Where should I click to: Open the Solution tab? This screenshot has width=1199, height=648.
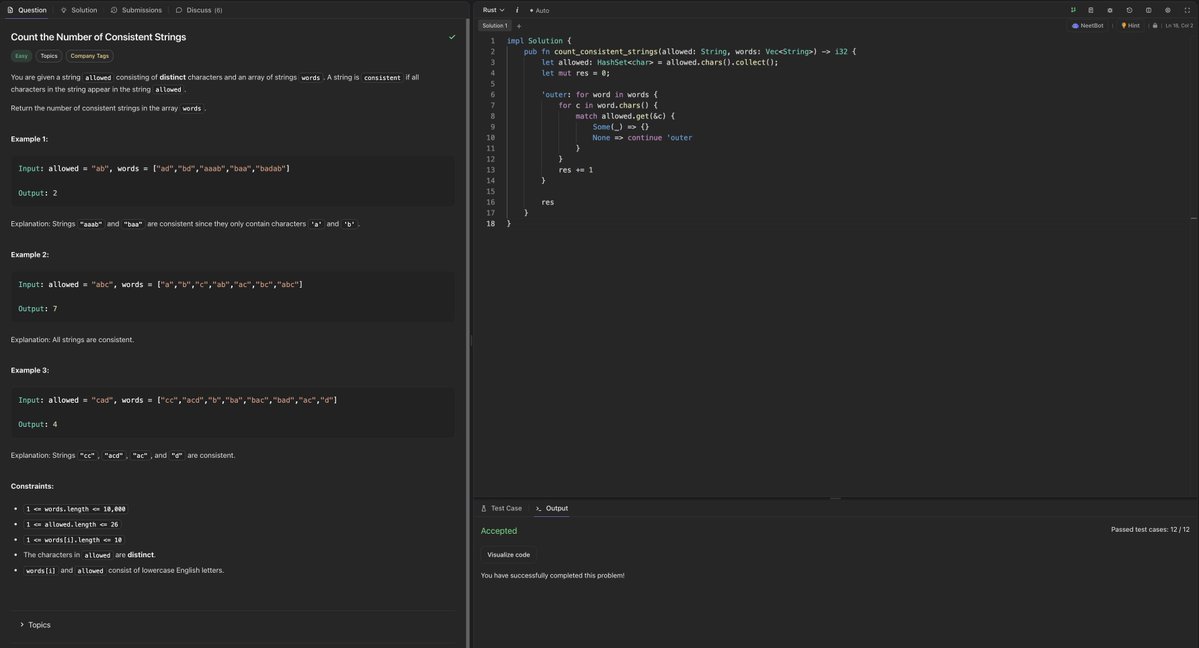pos(79,10)
